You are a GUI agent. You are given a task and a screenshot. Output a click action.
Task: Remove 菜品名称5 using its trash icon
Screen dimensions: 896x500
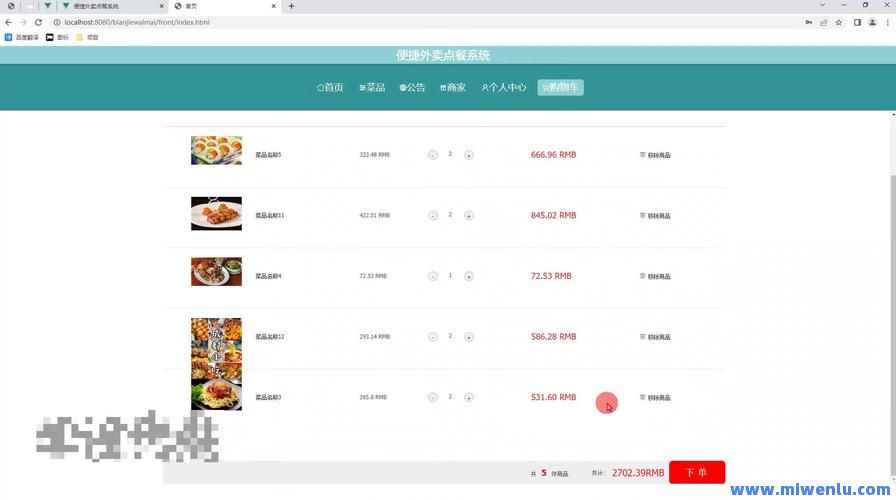tap(643, 155)
